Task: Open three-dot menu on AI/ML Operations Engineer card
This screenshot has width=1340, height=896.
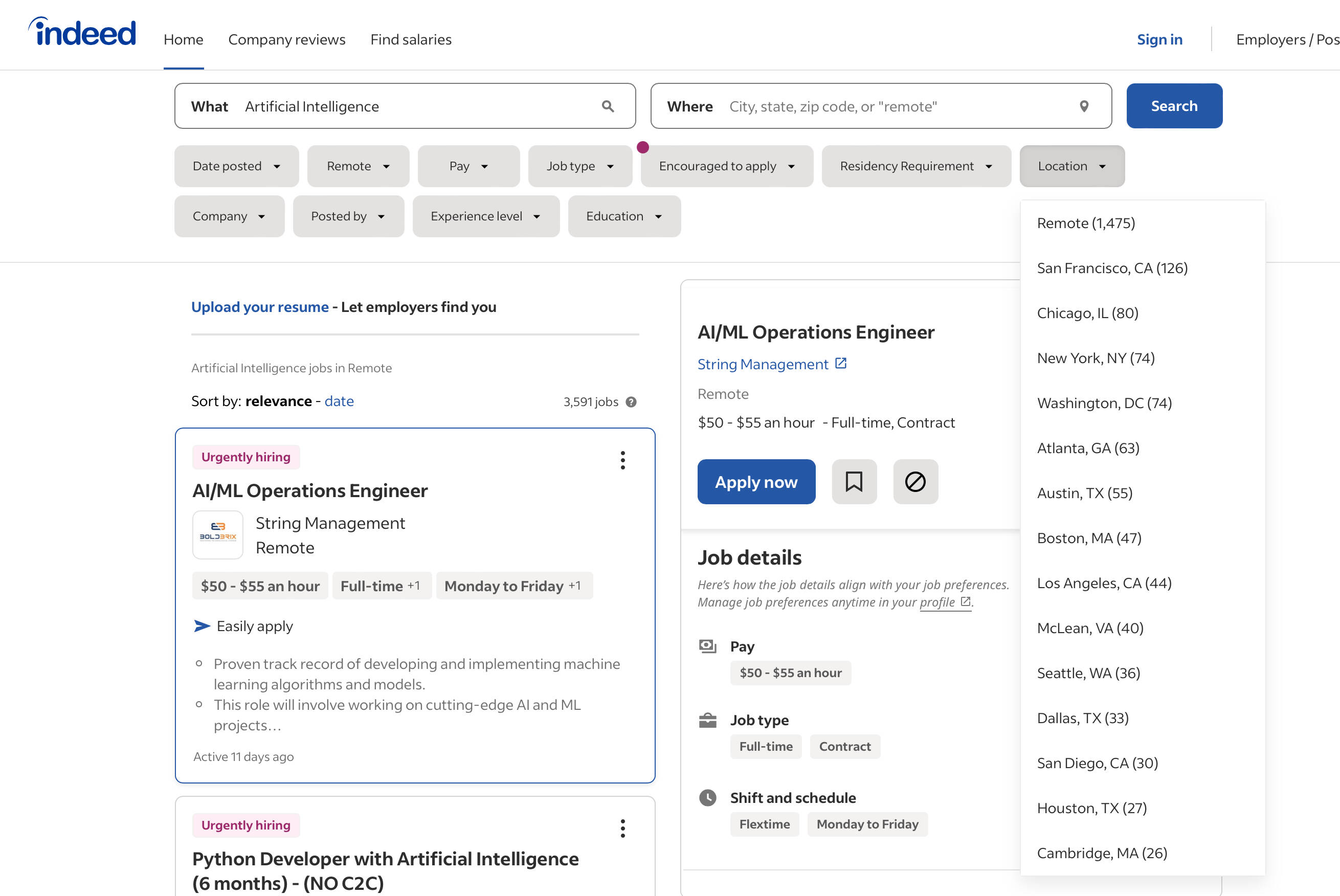Action: (623, 460)
